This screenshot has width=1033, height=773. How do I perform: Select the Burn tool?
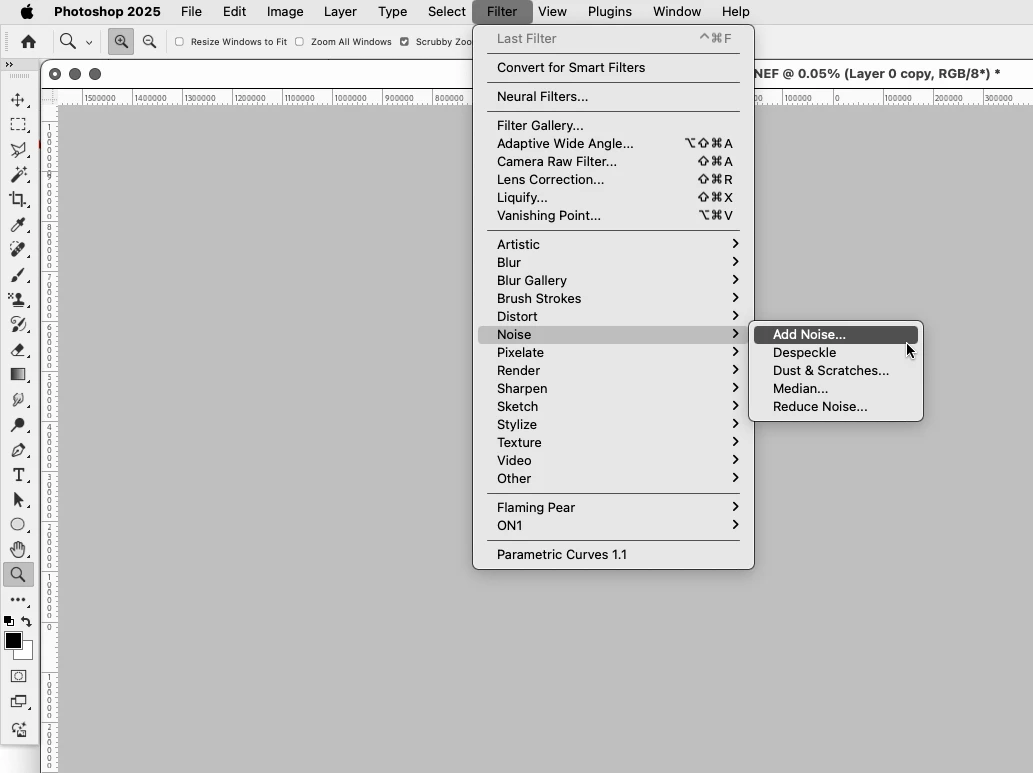[18, 424]
